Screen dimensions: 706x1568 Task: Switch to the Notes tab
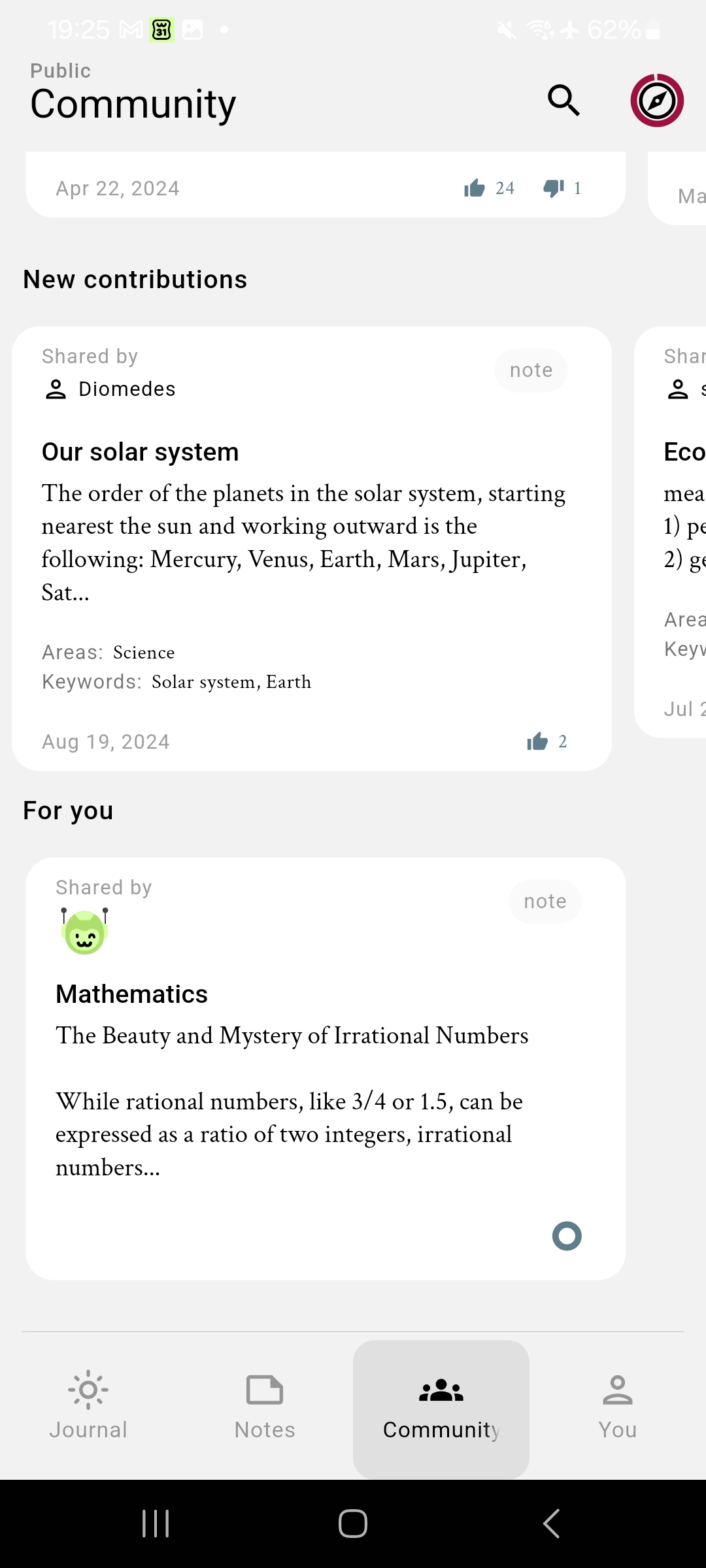point(265,1405)
